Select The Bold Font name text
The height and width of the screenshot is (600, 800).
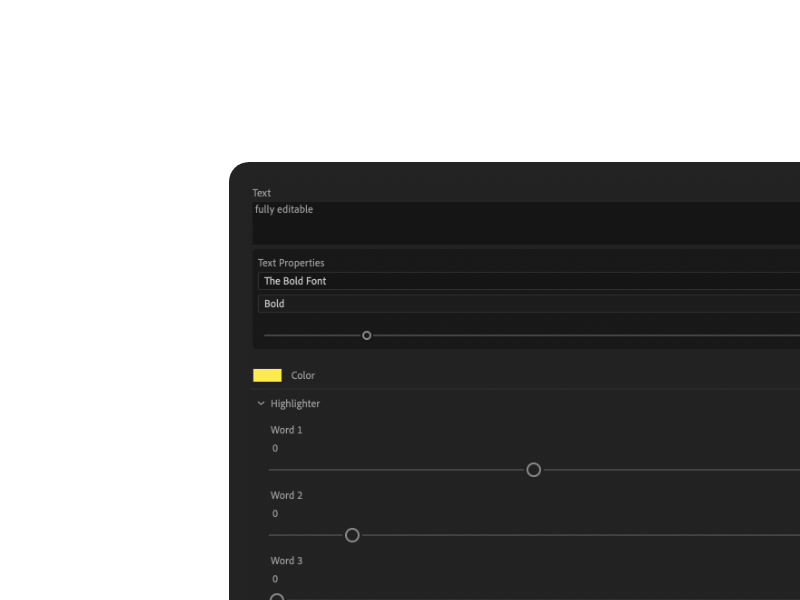click(x=294, y=281)
